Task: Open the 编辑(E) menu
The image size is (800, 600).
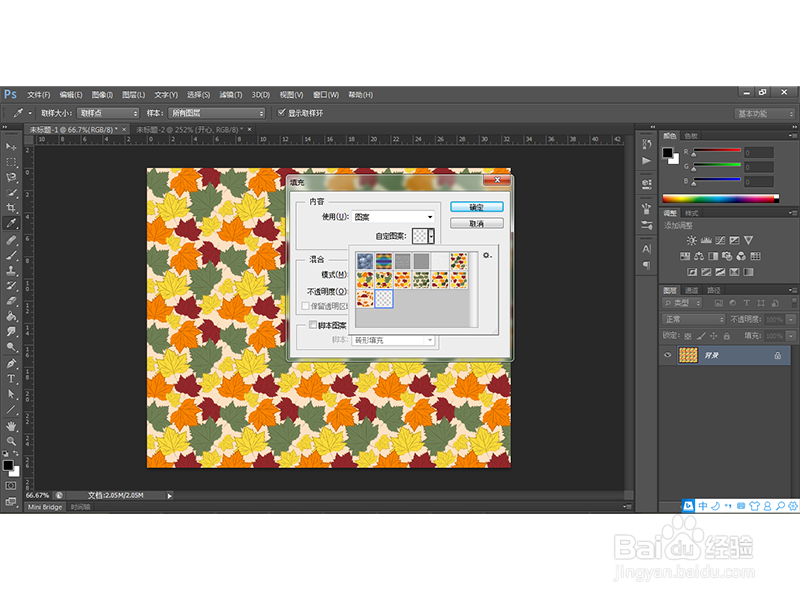Action: pos(71,94)
